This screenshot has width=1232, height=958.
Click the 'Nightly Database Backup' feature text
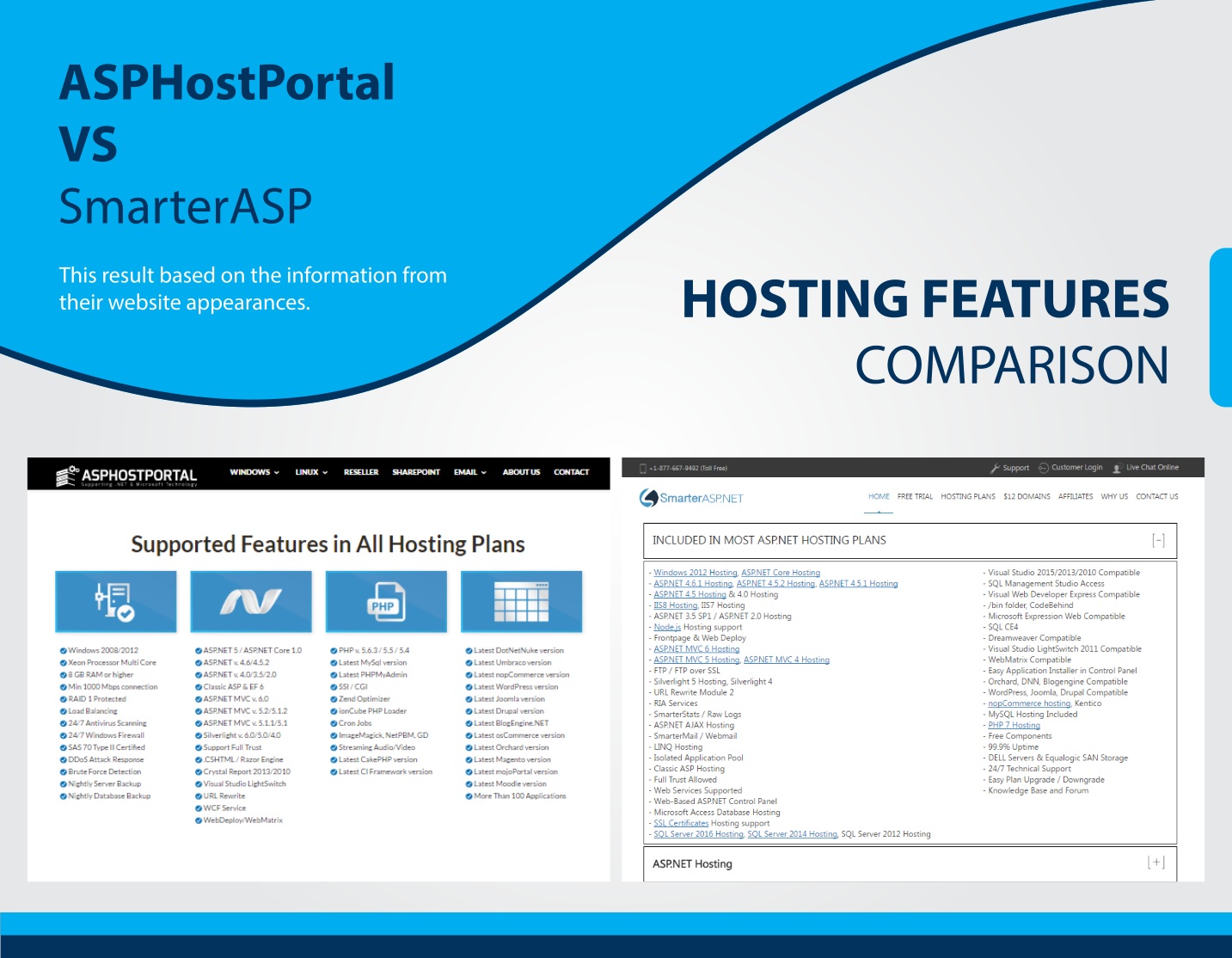(x=109, y=796)
